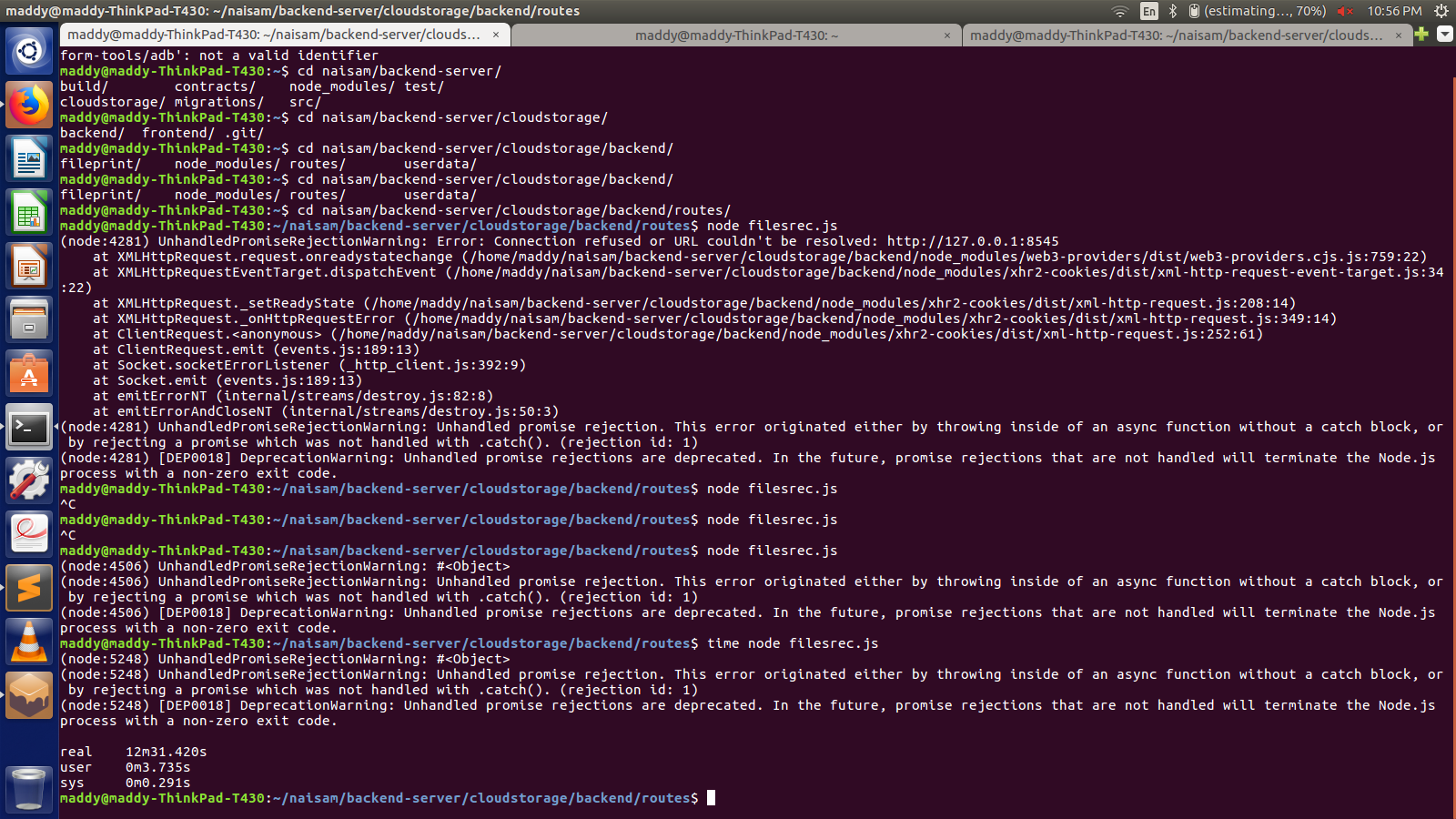Open the Wi-Fi network indicator
The width and height of the screenshot is (1456, 819).
[x=1120, y=11]
